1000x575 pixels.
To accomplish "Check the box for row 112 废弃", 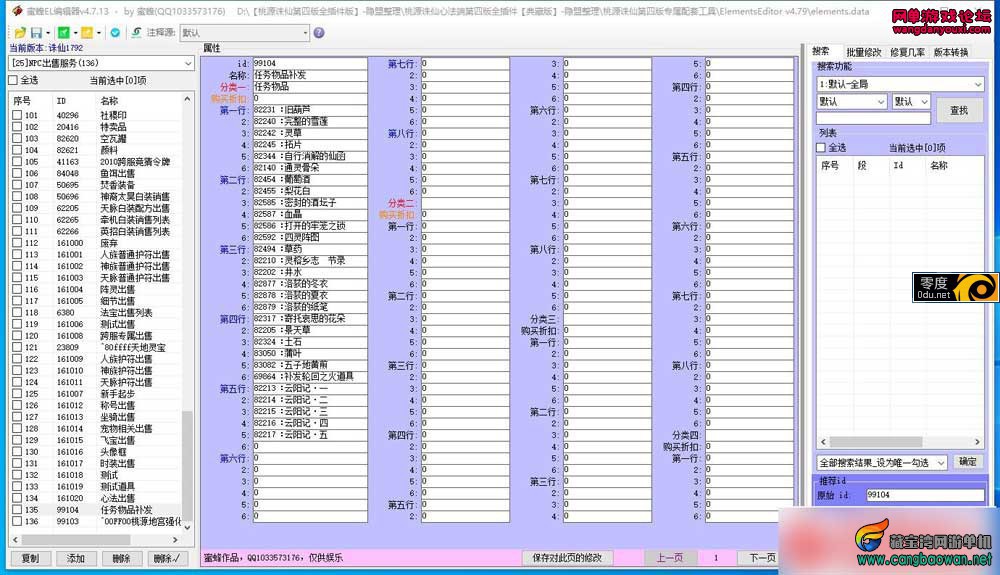I will coord(17,243).
